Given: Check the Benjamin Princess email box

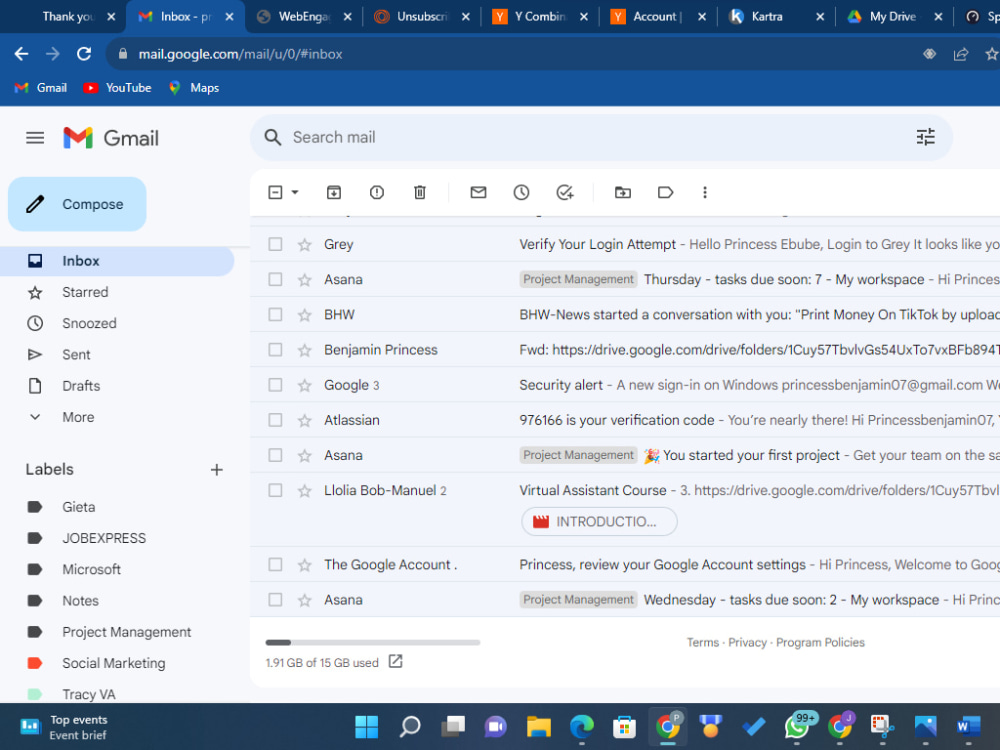Looking at the screenshot, I should (276, 349).
